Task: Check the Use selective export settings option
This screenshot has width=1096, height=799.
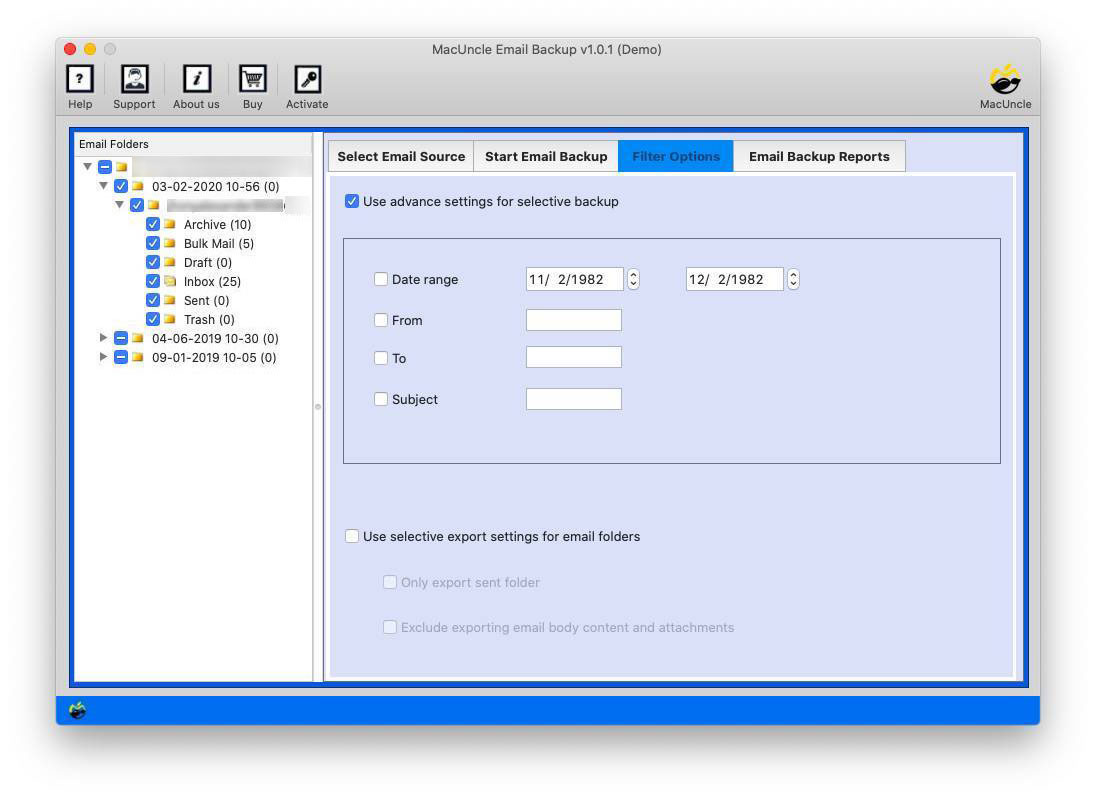Action: pos(352,536)
